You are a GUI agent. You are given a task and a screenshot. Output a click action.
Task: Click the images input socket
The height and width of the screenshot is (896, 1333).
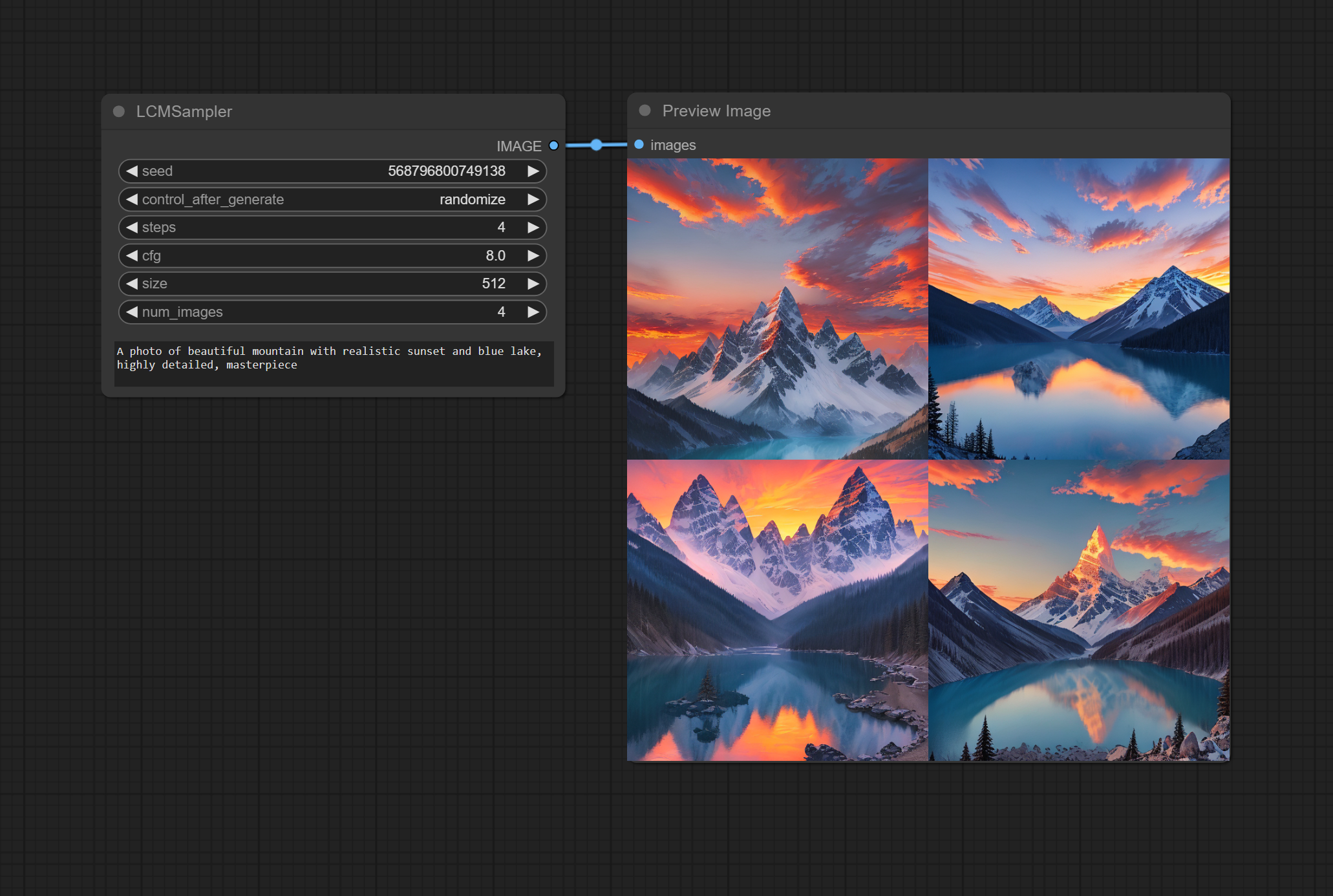pyautogui.click(x=639, y=144)
